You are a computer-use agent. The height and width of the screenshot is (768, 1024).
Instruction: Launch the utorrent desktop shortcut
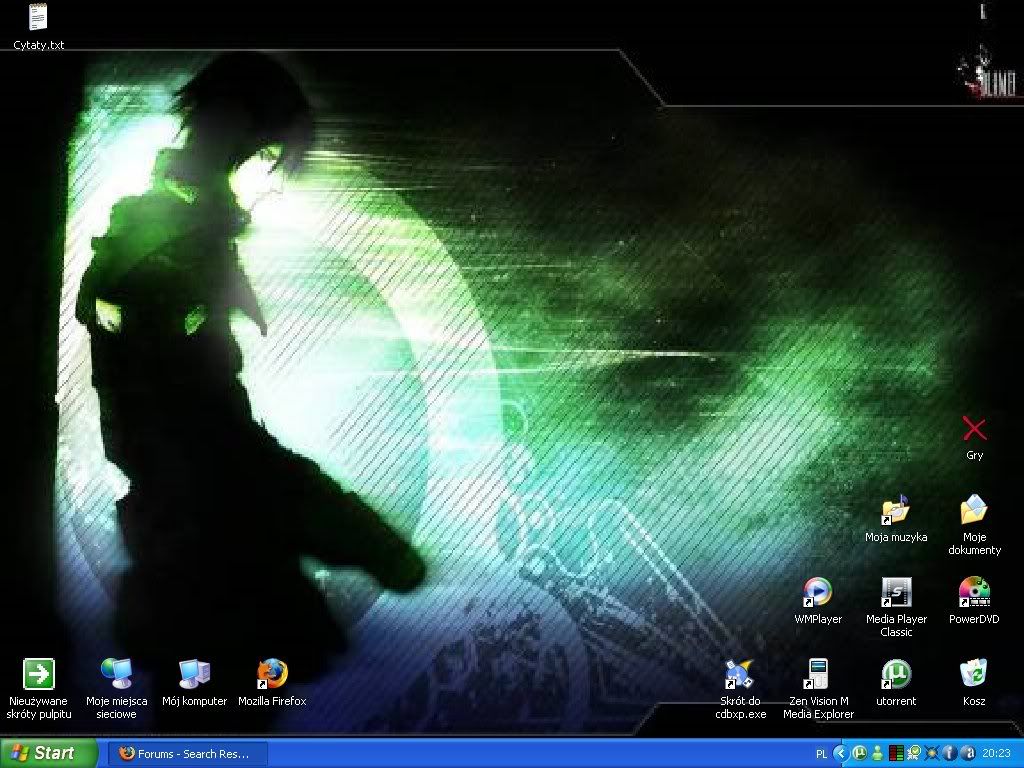click(x=896, y=674)
